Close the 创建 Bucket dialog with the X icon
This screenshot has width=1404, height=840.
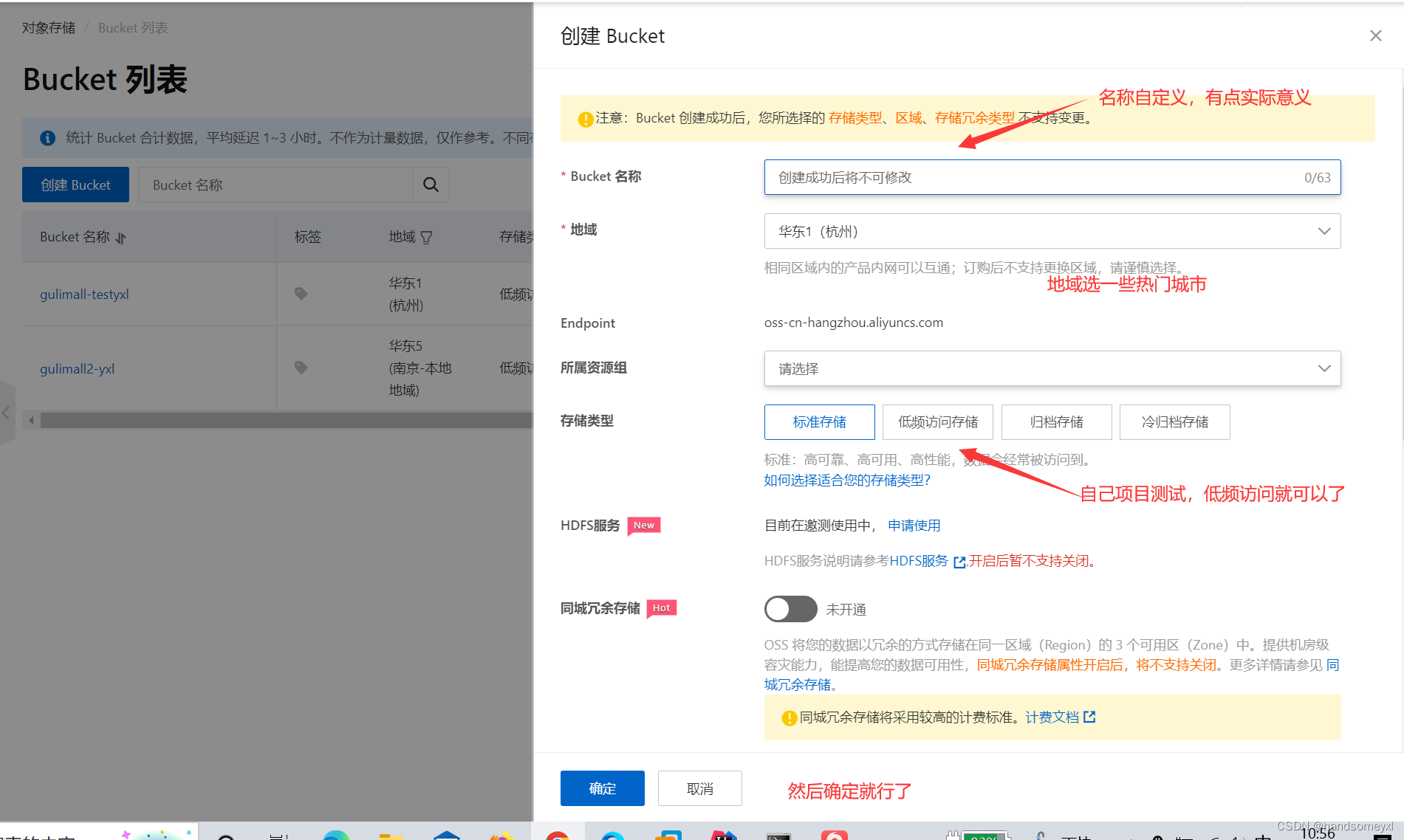[x=1375, y=35]
